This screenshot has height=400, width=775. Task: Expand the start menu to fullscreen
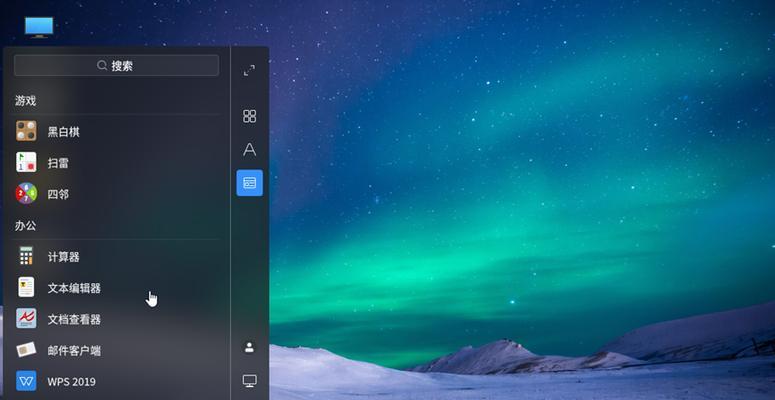(250, 71)
